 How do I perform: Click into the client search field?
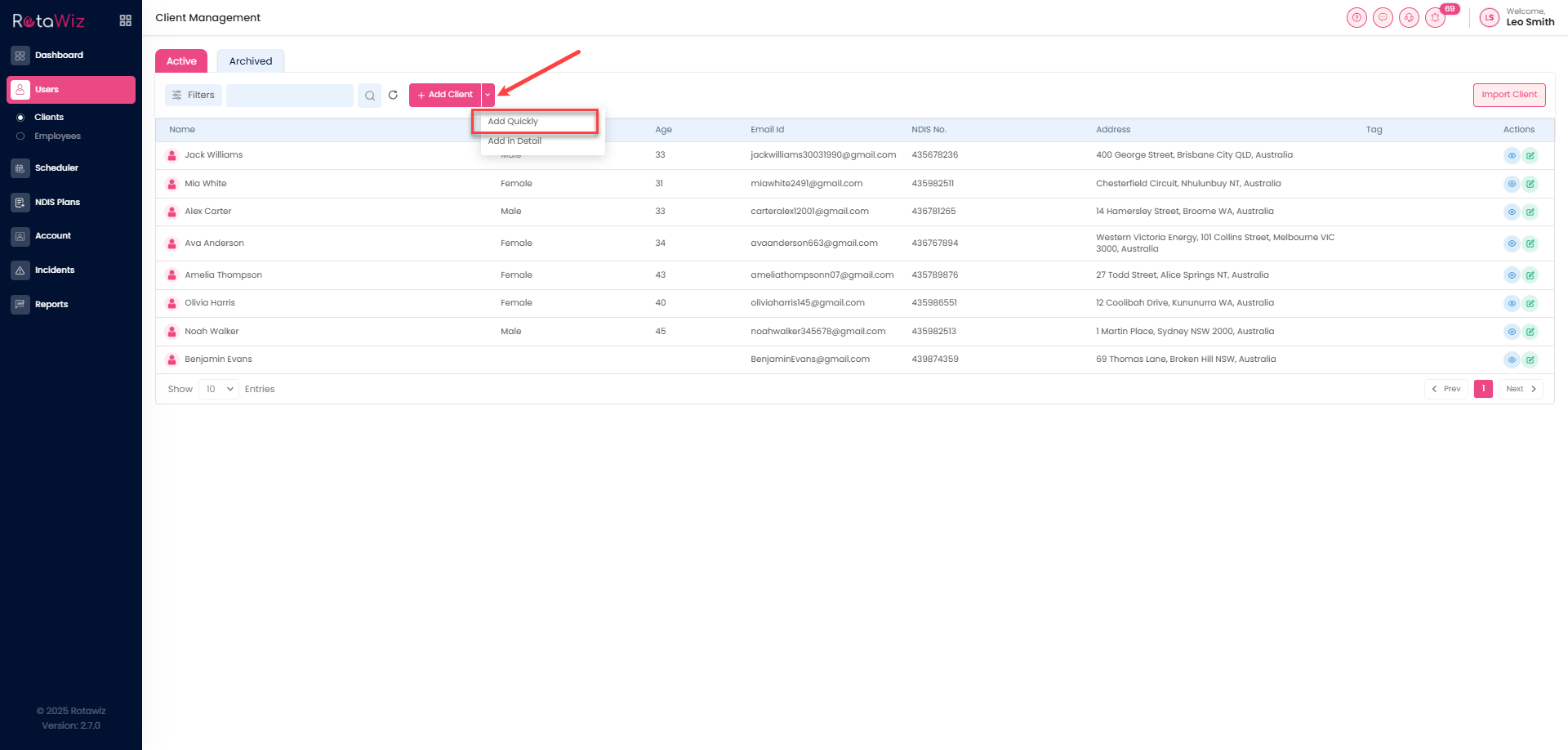point(289,96)
